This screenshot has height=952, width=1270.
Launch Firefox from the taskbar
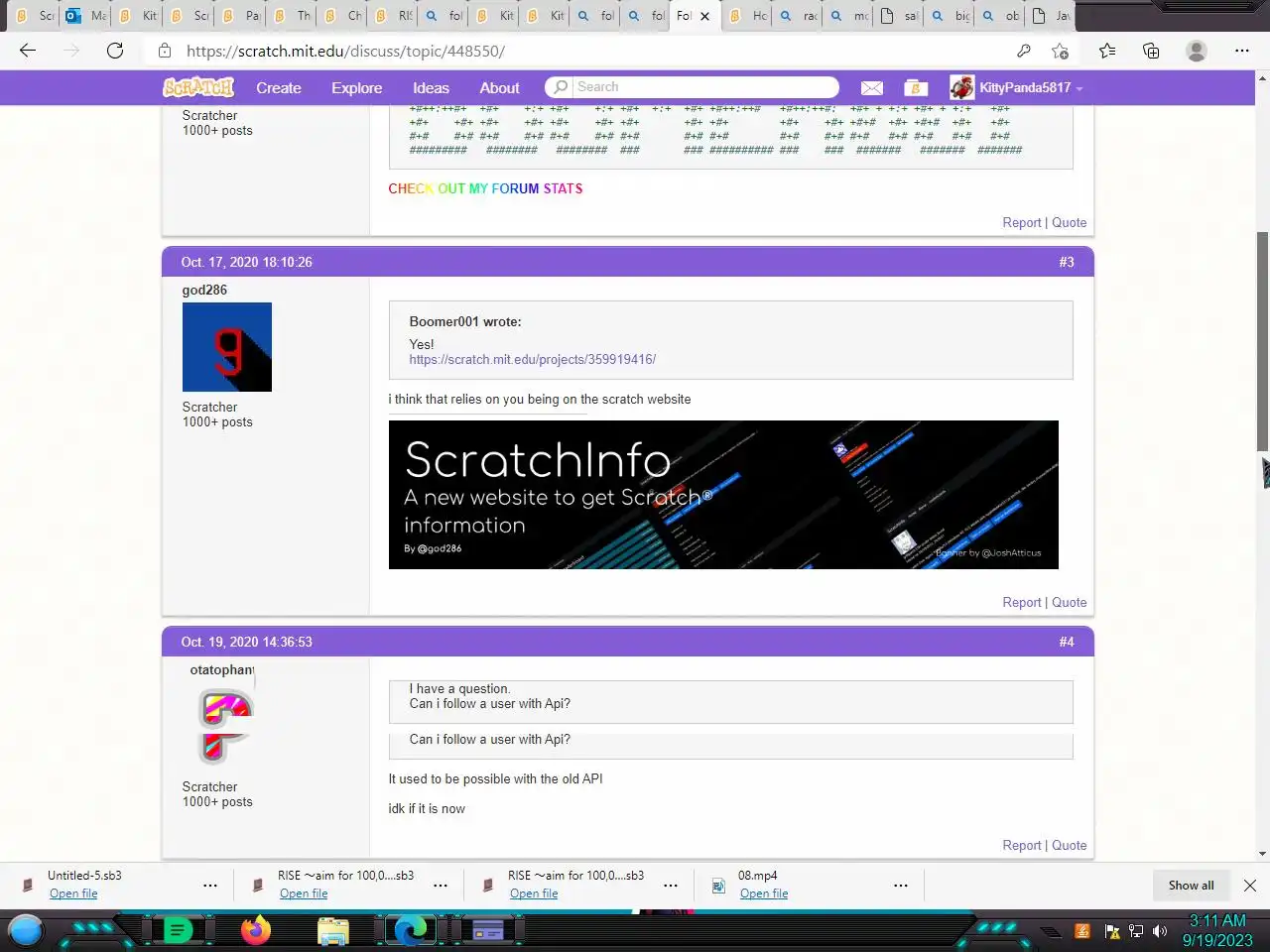256,930
